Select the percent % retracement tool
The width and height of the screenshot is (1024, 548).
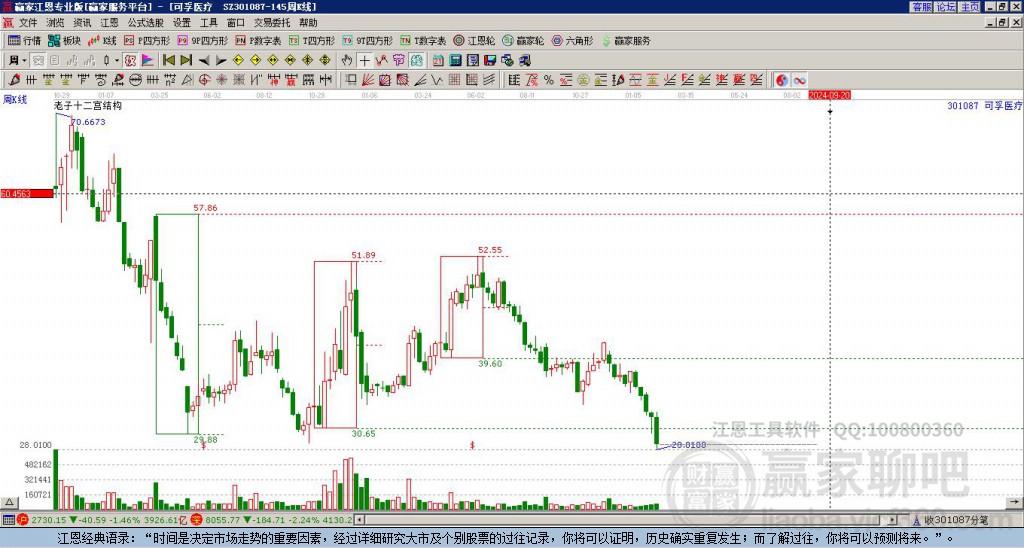tap(549, 80)
